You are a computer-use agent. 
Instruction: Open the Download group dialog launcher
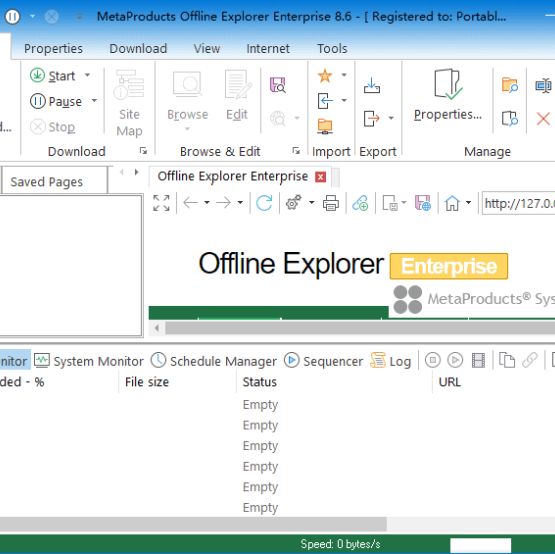pyautogui.click(x=143, y=151)
